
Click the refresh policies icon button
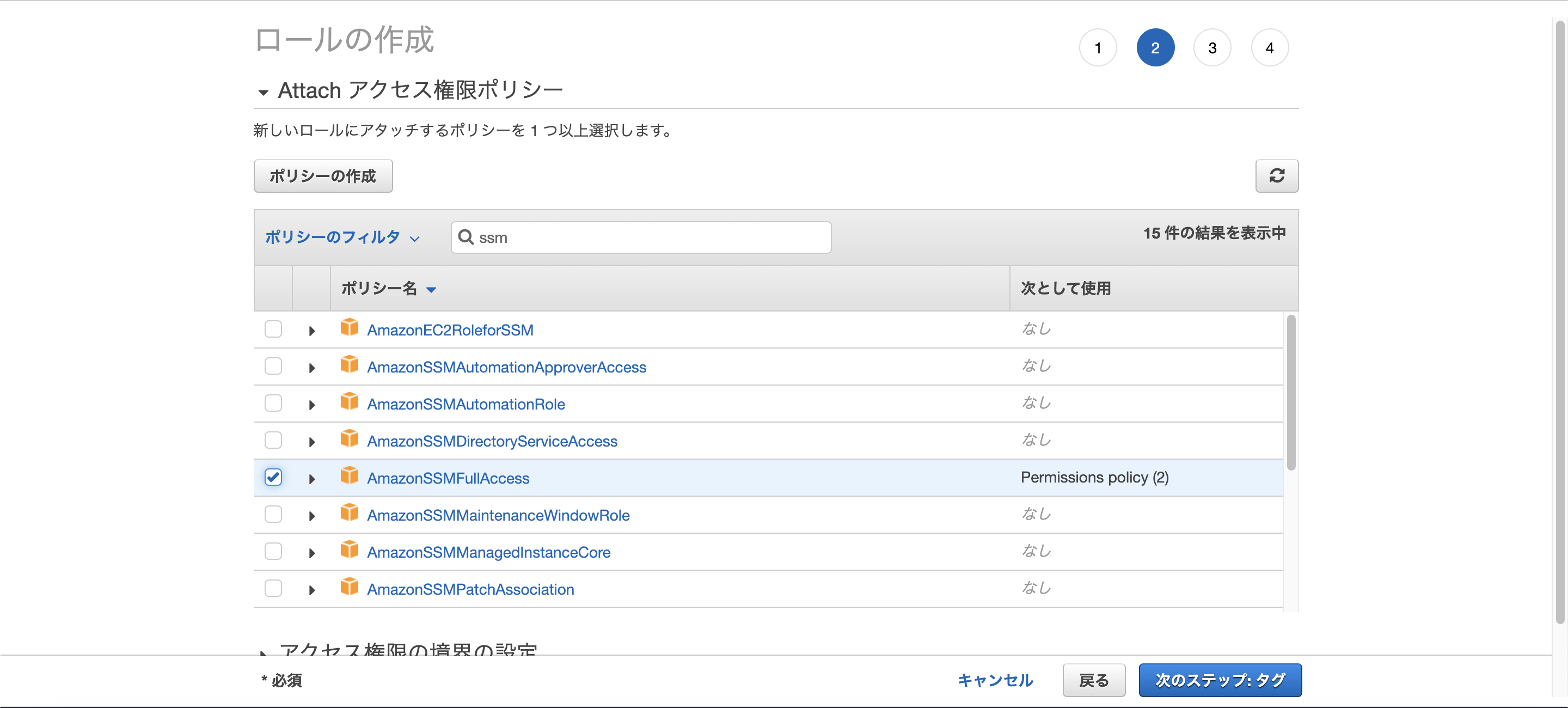point(1276,176)
